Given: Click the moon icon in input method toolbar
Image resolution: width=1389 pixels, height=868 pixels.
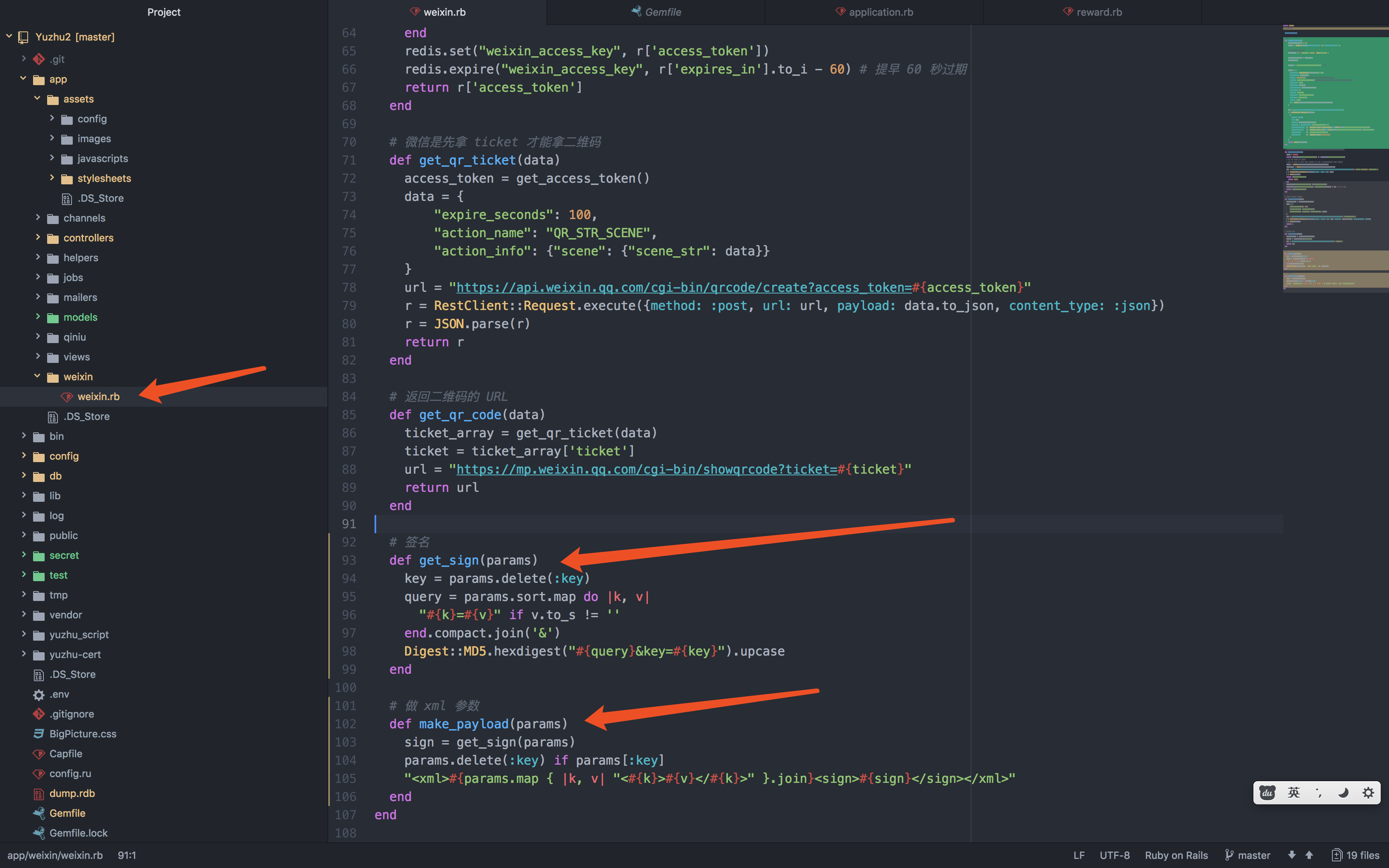Looking at the screenshot, I should pyautogui.click(x=1343, y=793).
